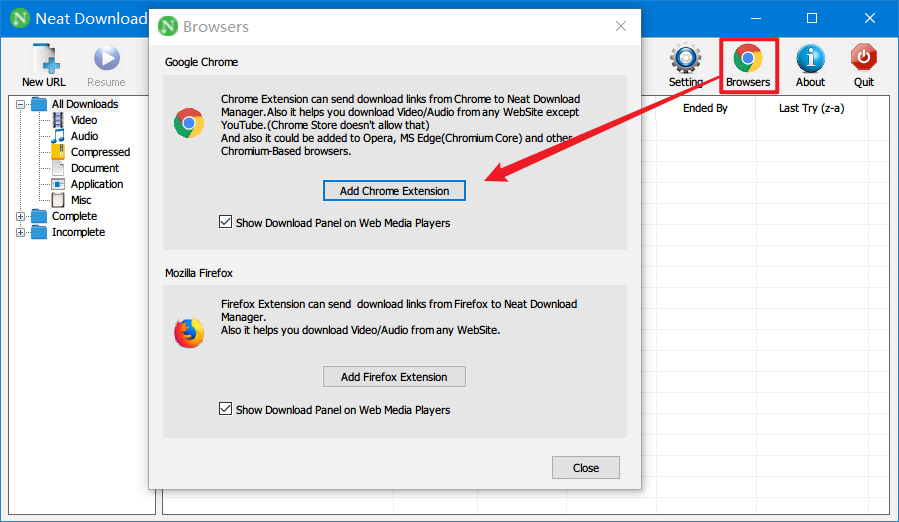
Task: Select the Incomplete tree item label
Action: [x=79, y=232]
